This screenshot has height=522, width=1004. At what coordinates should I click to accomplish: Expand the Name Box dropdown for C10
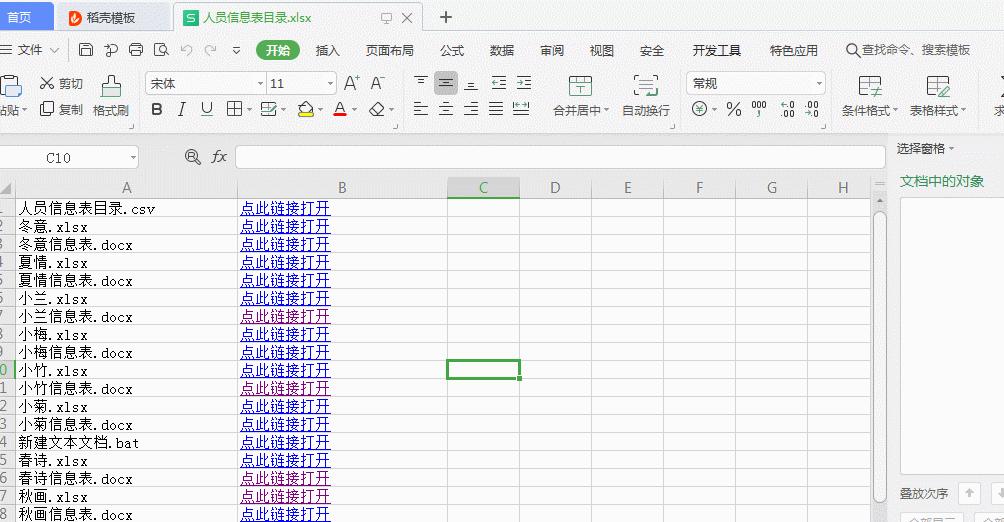tap(133, 158)
